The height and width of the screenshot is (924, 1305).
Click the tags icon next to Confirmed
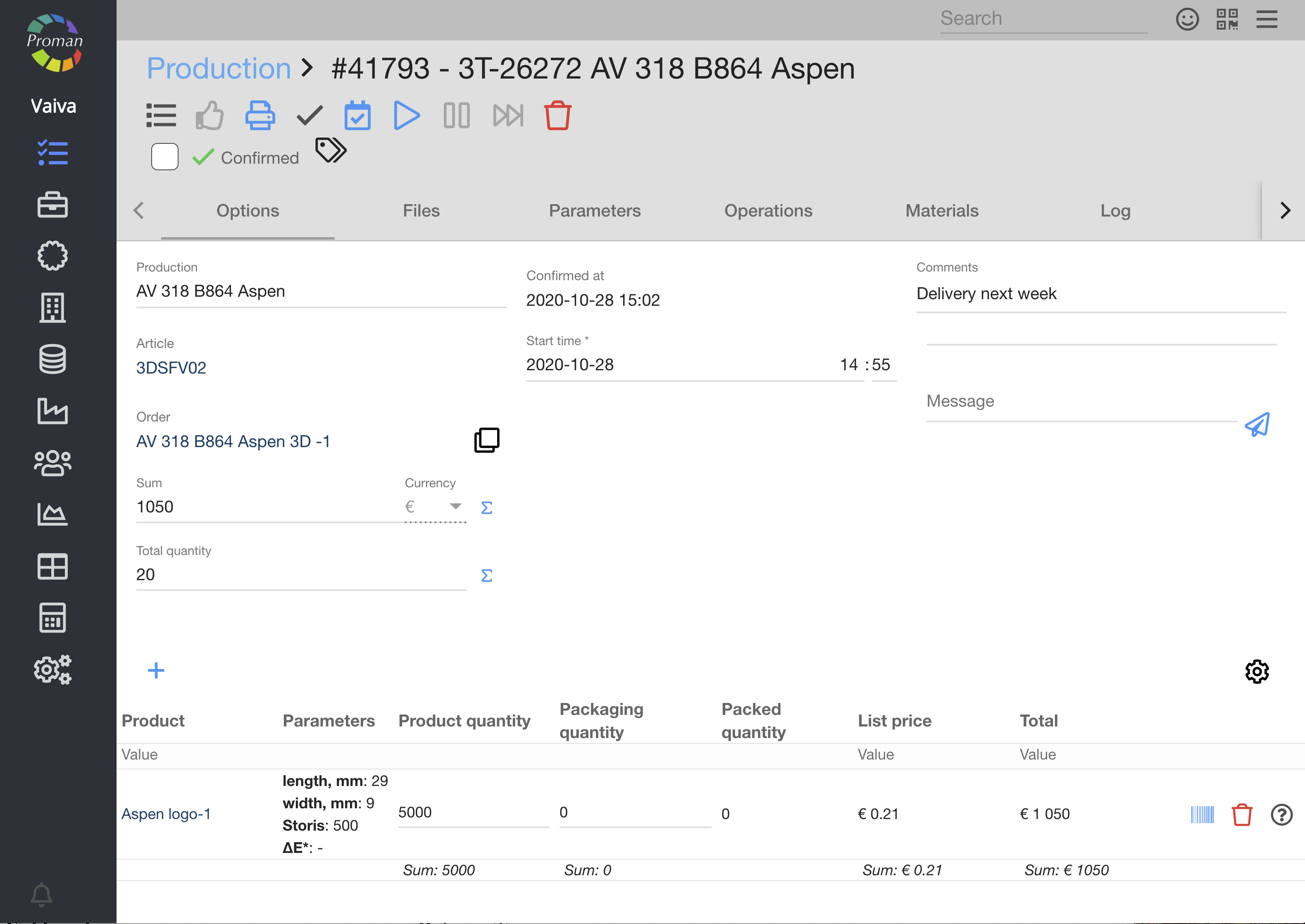(331, 151)
